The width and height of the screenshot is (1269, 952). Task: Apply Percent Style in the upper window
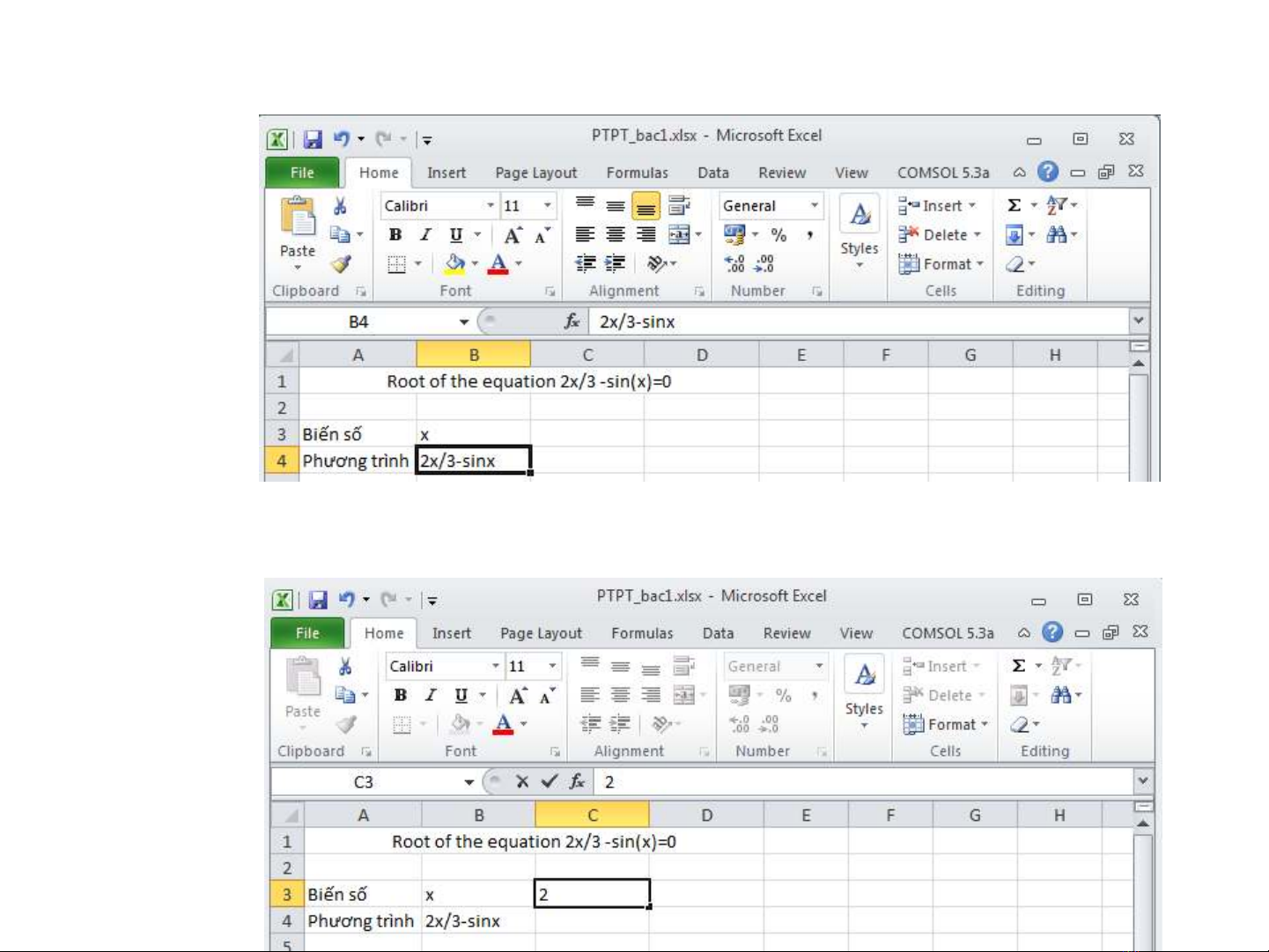778,235
